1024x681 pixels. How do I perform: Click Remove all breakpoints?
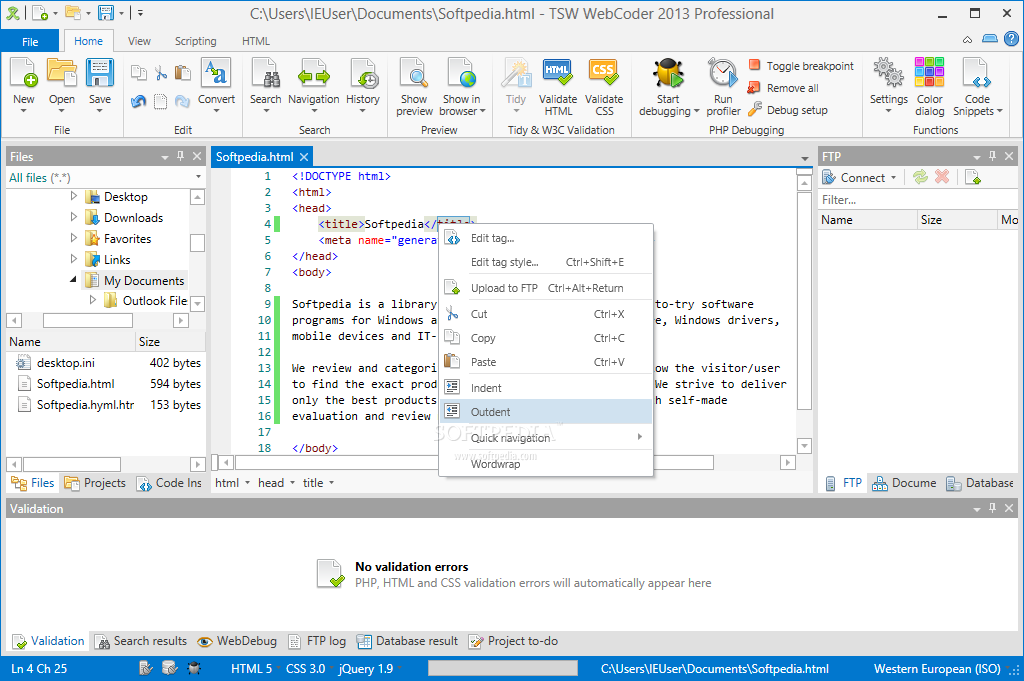784,88
